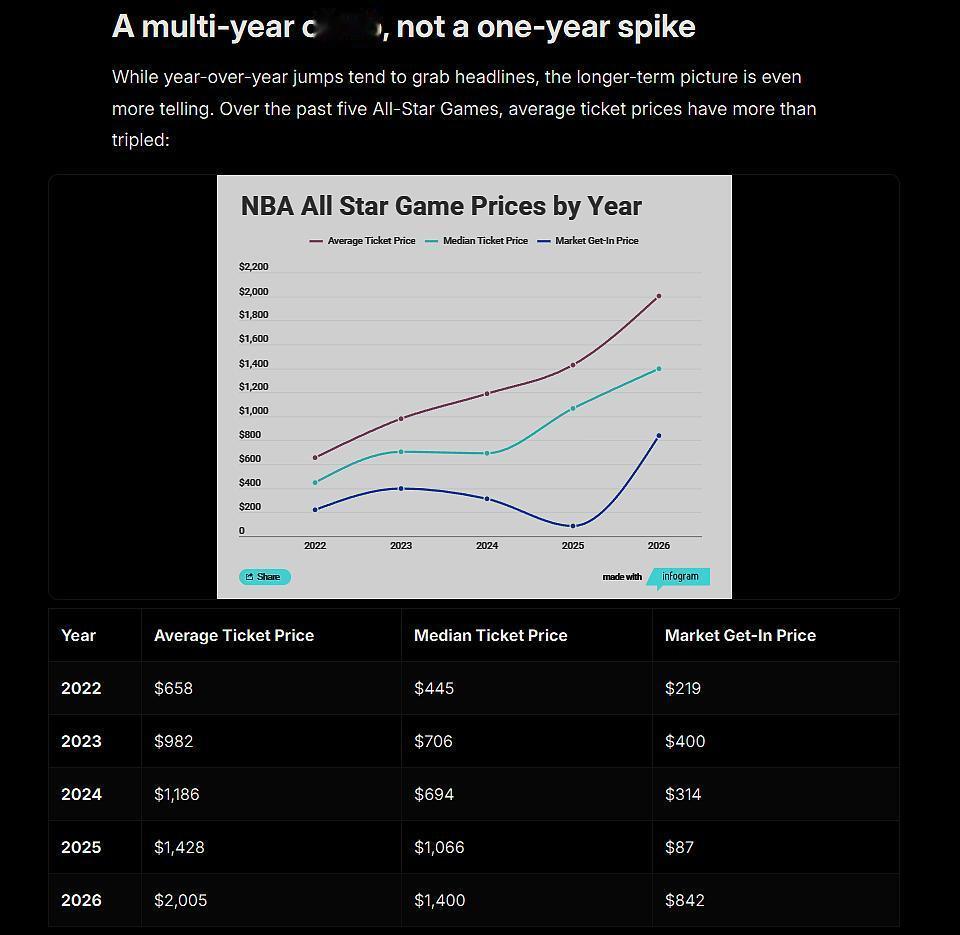Click the teal Median Ticket Price legend swatch
The image size is (960, 935).
click(432, 241)
